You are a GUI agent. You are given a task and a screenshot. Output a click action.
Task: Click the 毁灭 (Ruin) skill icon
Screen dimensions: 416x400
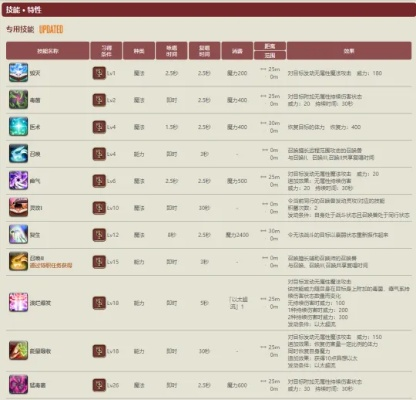(18, 72)
